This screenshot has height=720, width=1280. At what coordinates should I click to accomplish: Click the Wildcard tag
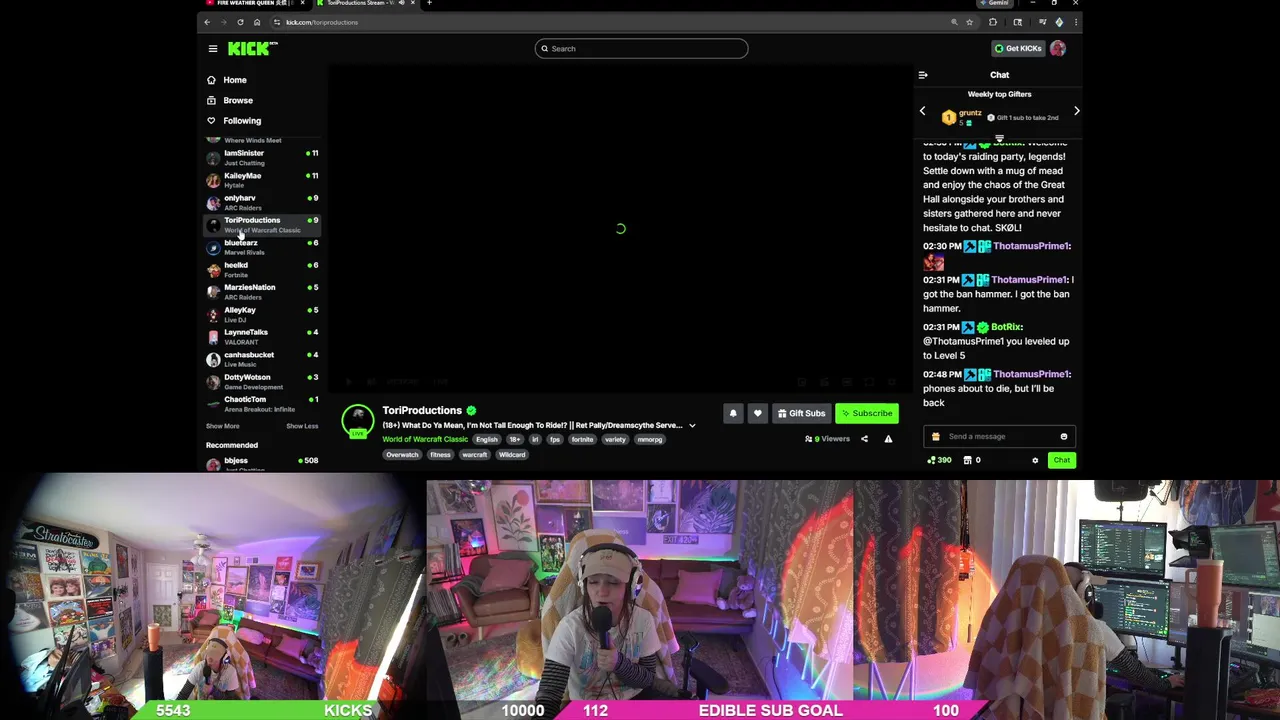click(511, 455)
